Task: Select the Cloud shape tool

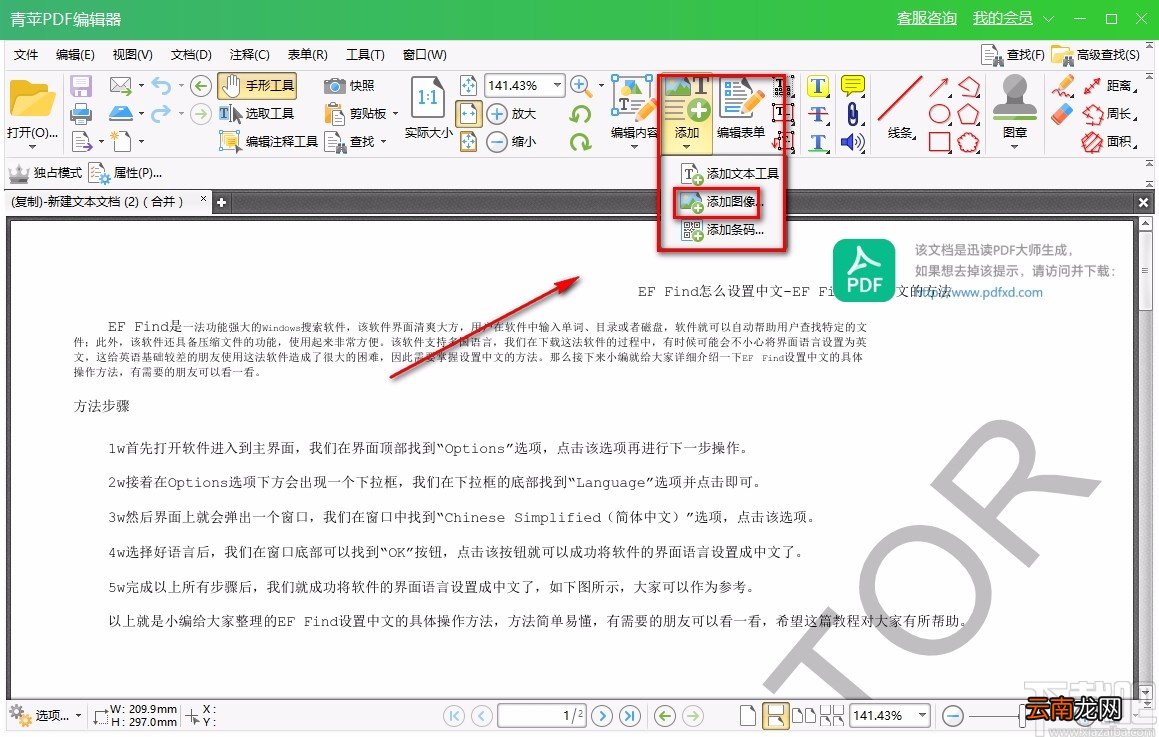Action: pos(968,141)
